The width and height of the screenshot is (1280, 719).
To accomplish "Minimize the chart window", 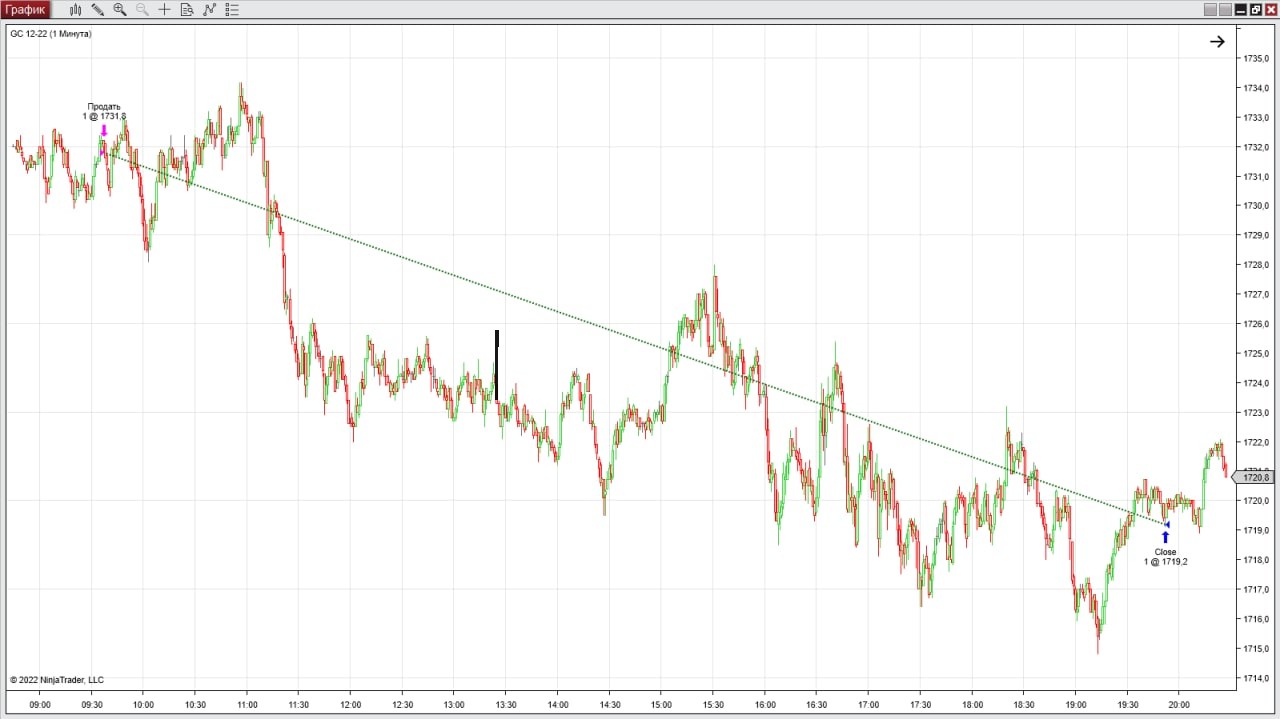I will [x=1240, y=10].
